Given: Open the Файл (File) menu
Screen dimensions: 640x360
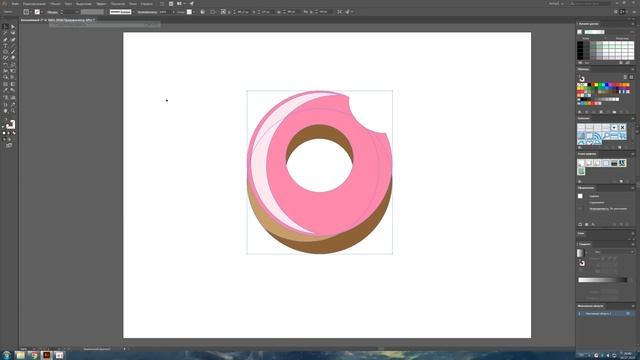Looking at the screenshot, I should pyautogui.click(x=16, y=4).
